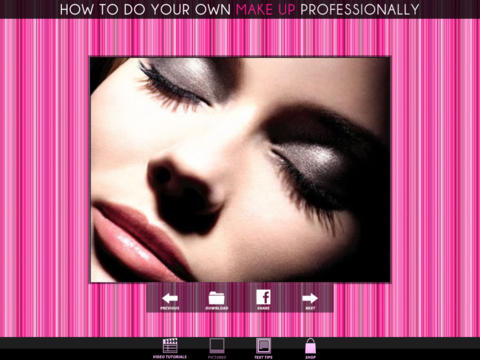
Task: Open the Text Tips tab
Action: click(x=263, y=348)
